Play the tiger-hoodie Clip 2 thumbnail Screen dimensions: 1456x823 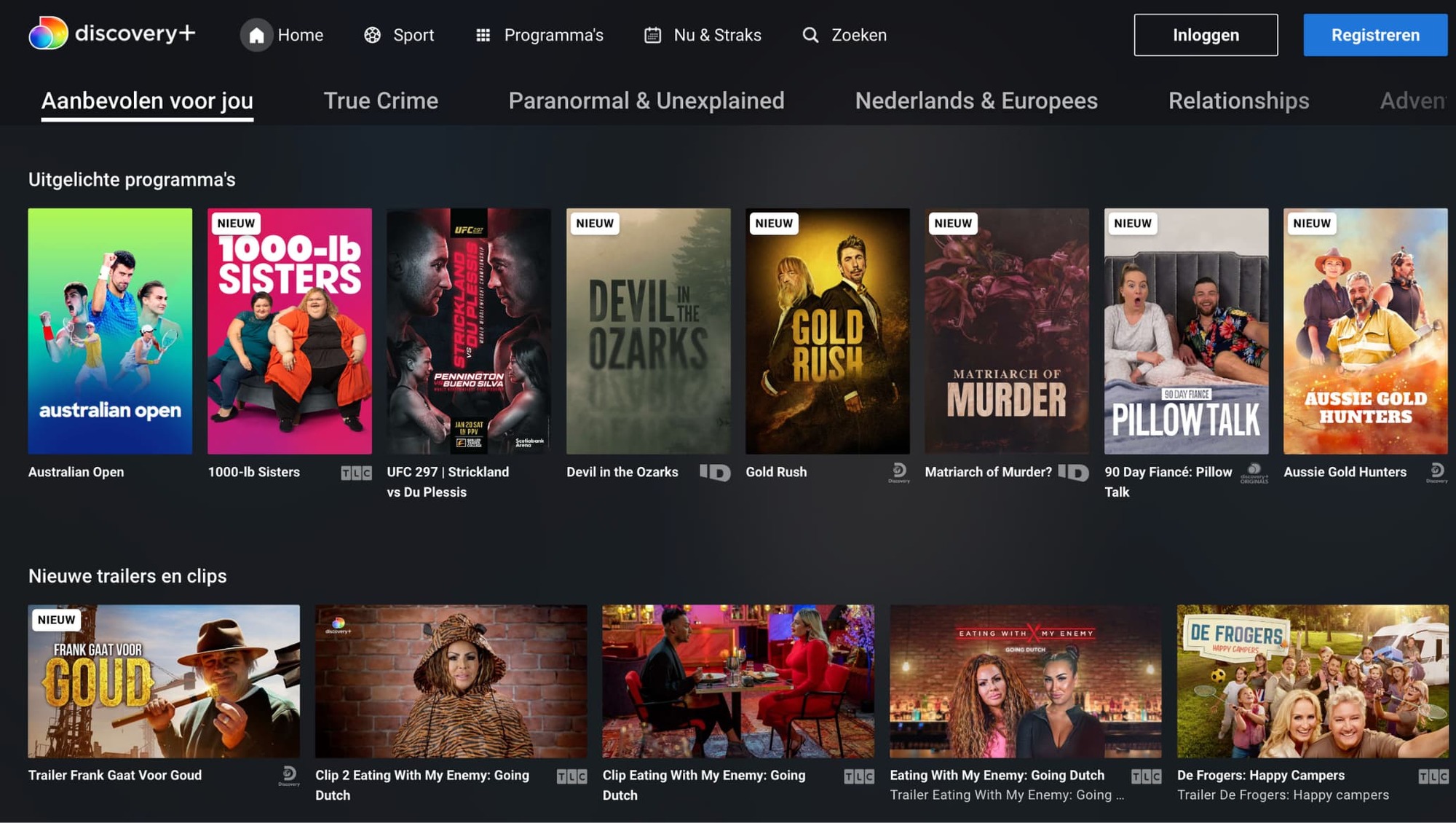click(x=451, y=681)
